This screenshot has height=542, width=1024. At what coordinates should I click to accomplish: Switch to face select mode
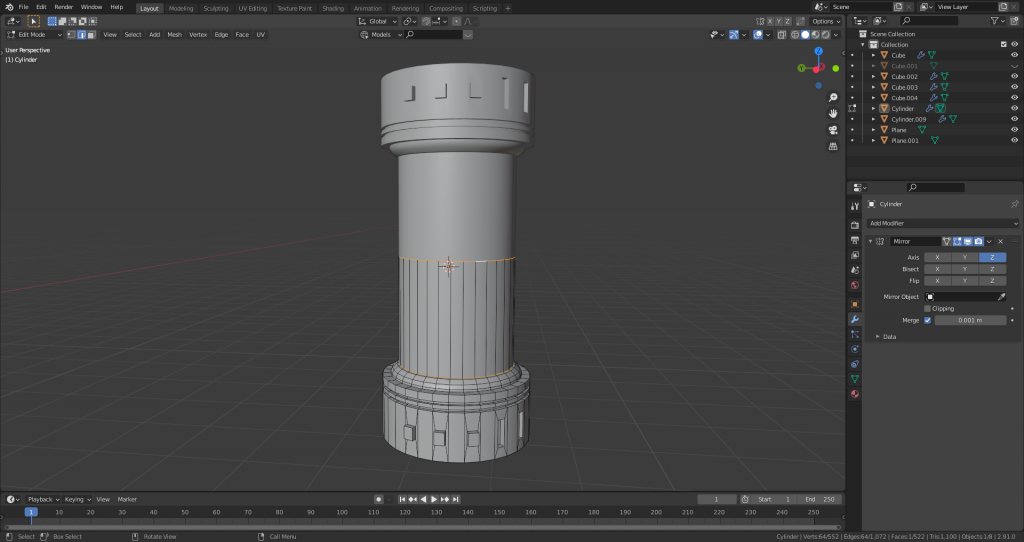(x=91, y=35)
